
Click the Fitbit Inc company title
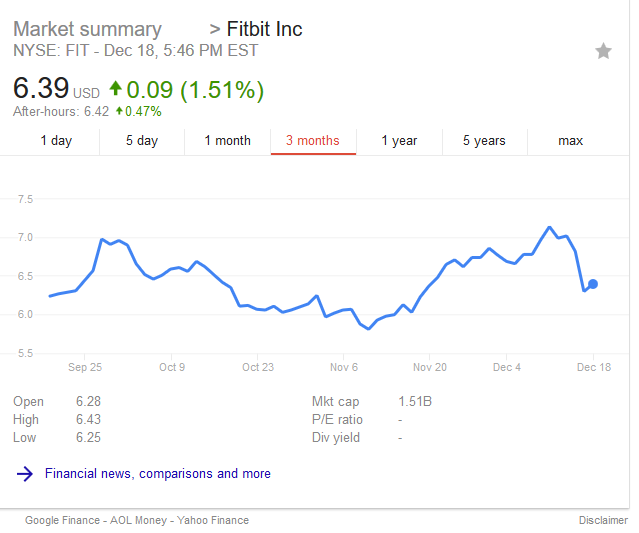coord(264,29)
